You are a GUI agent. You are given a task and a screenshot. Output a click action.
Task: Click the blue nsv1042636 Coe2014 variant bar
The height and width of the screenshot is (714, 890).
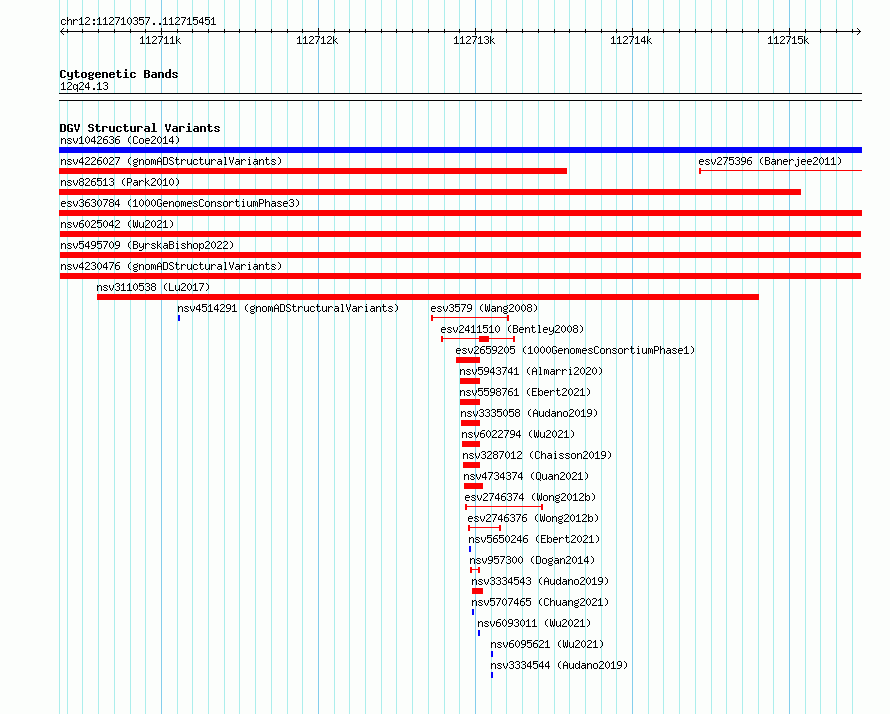[x=460, y=150]
